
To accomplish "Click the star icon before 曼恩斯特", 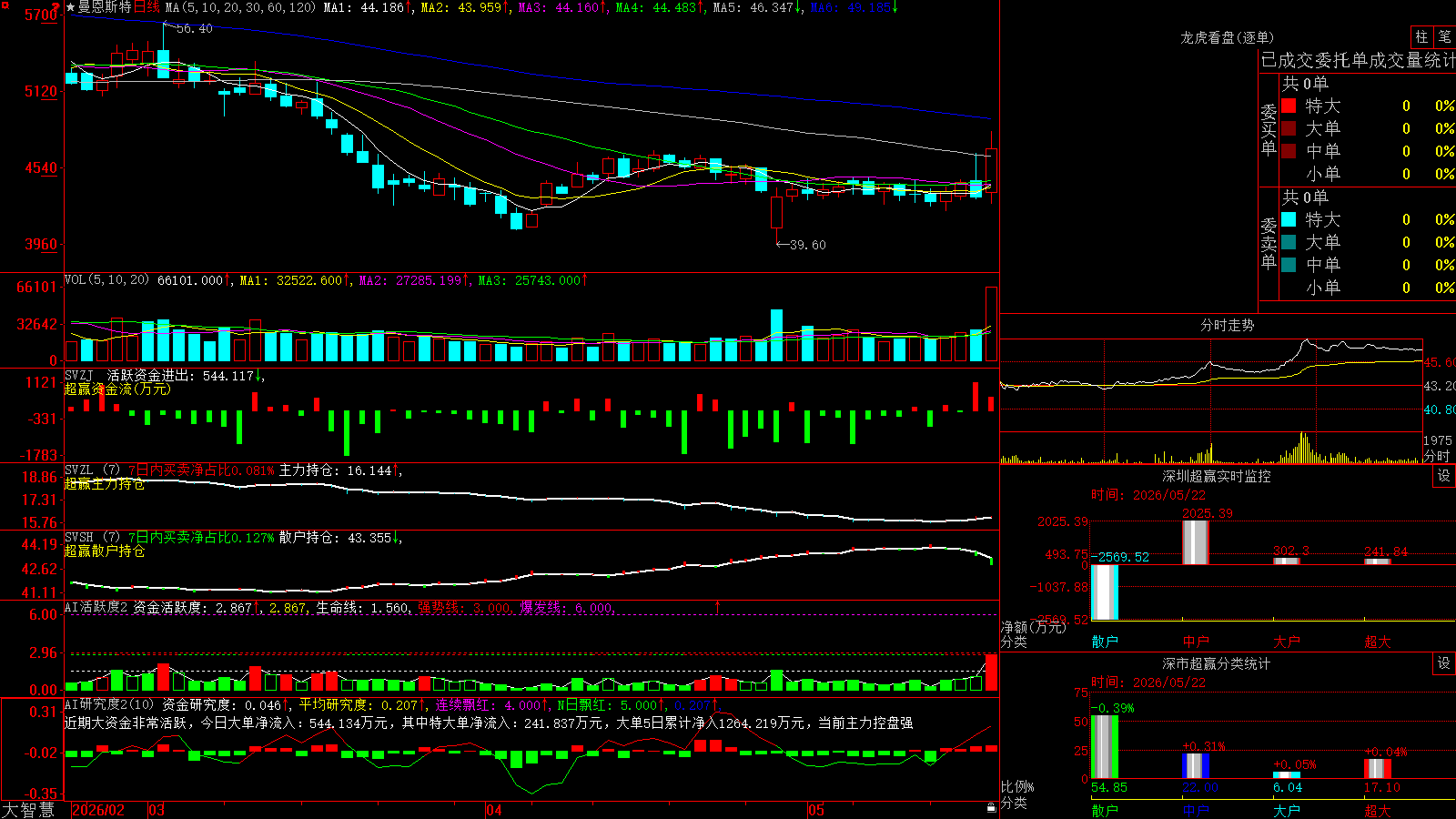I will point(71,7).
